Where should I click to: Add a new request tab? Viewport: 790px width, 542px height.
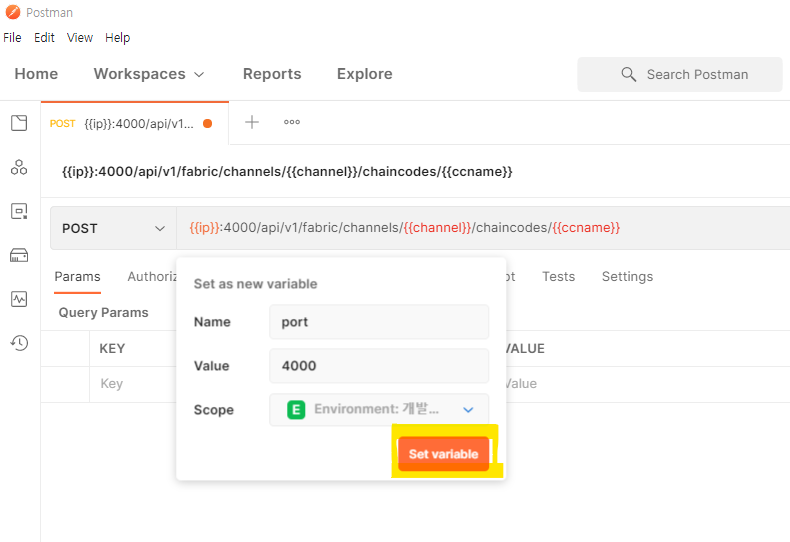(252, 122)
